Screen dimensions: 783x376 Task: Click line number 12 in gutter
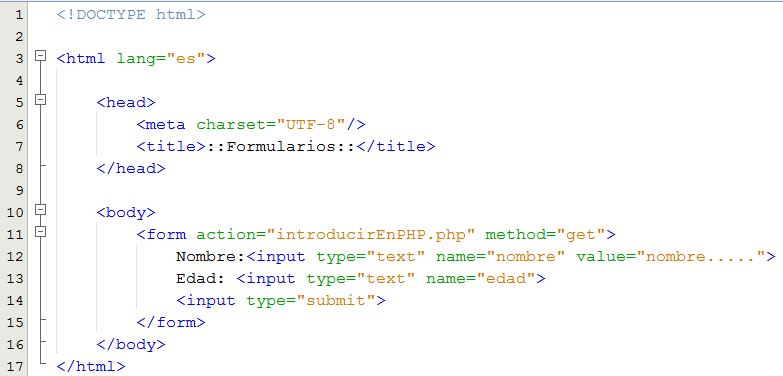coord(15,256)
